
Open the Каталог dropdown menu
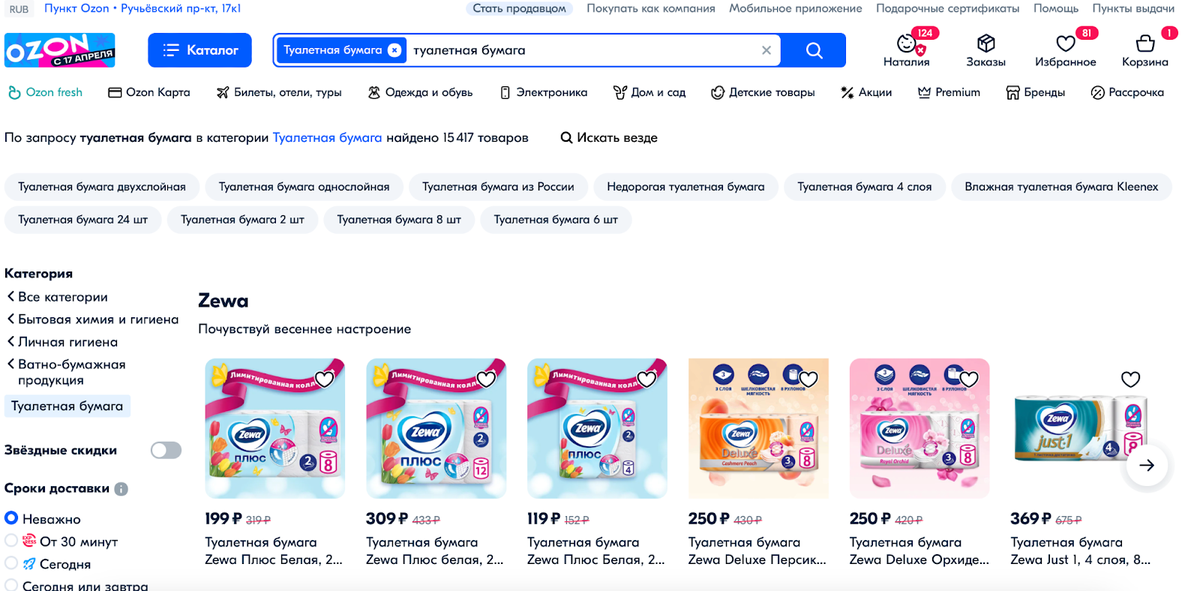coord(200,50)
